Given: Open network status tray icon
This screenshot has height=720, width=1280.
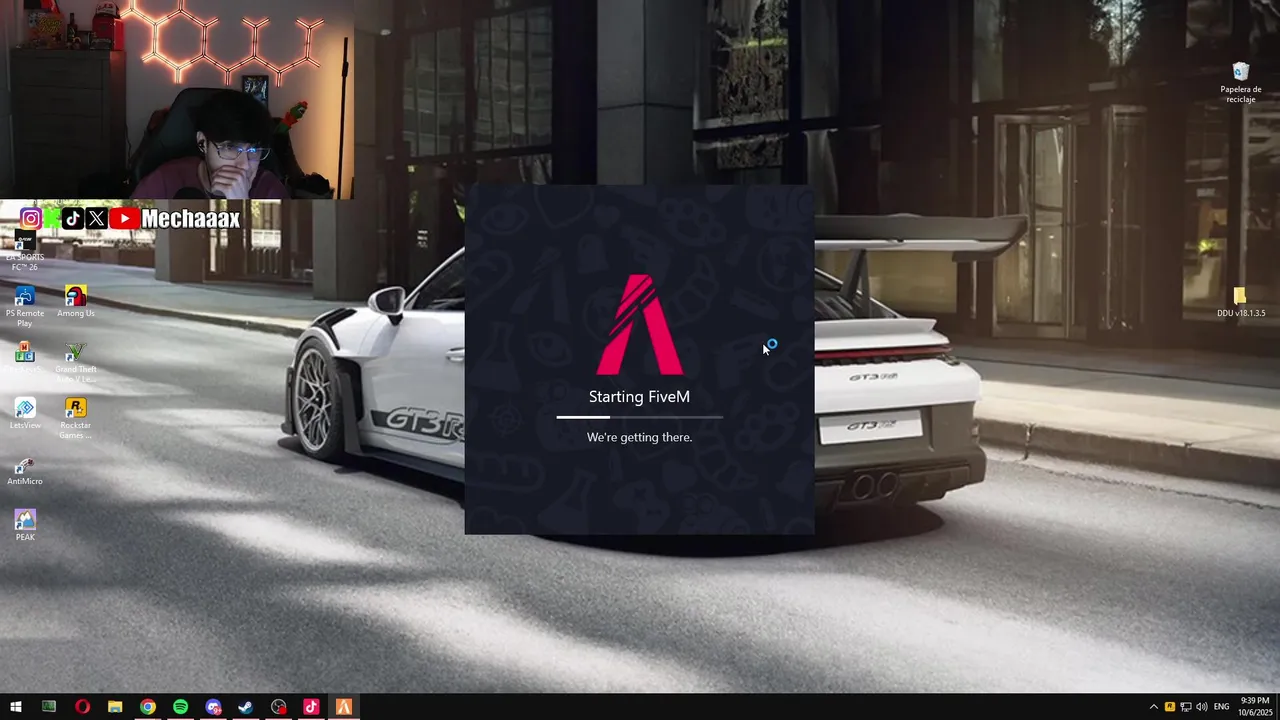Looking at the screenshot, I should (x=1186, y=707).
